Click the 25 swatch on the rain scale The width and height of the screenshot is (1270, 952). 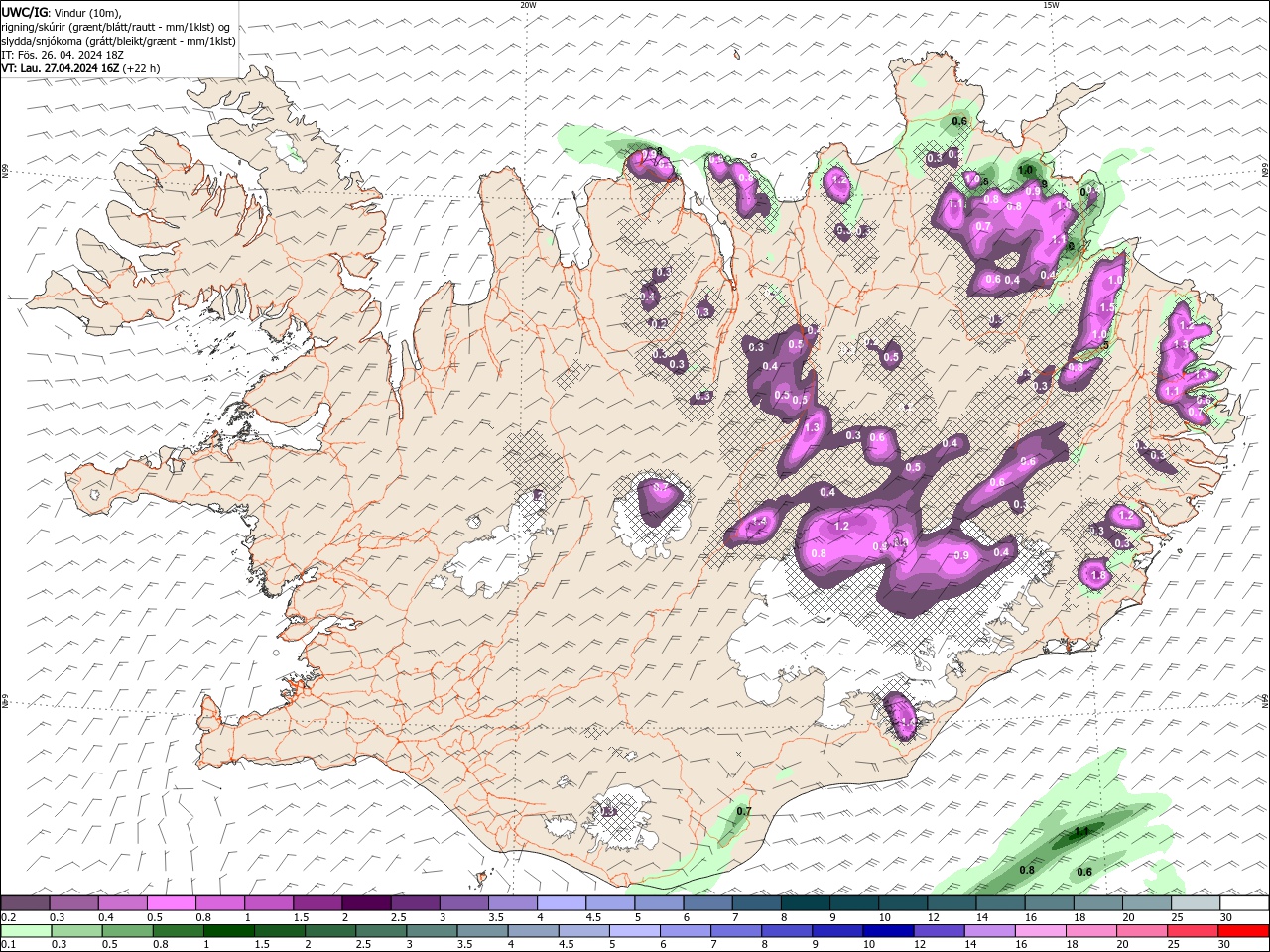1192,931
